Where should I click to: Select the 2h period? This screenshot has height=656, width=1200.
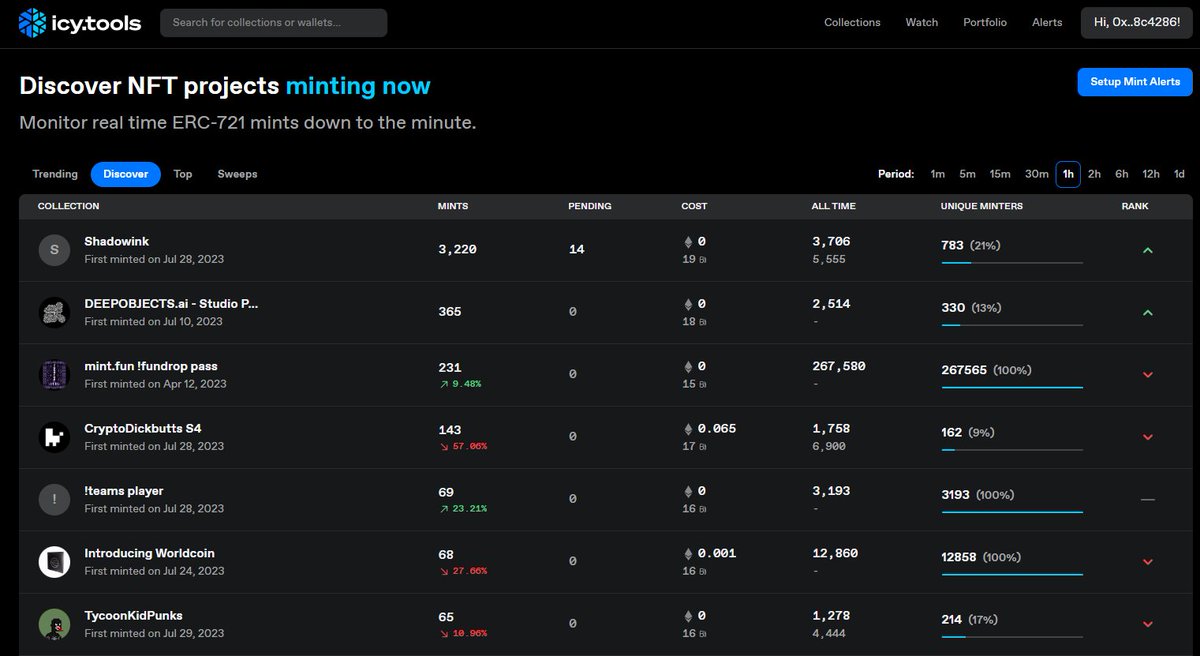click(1094, 174)
